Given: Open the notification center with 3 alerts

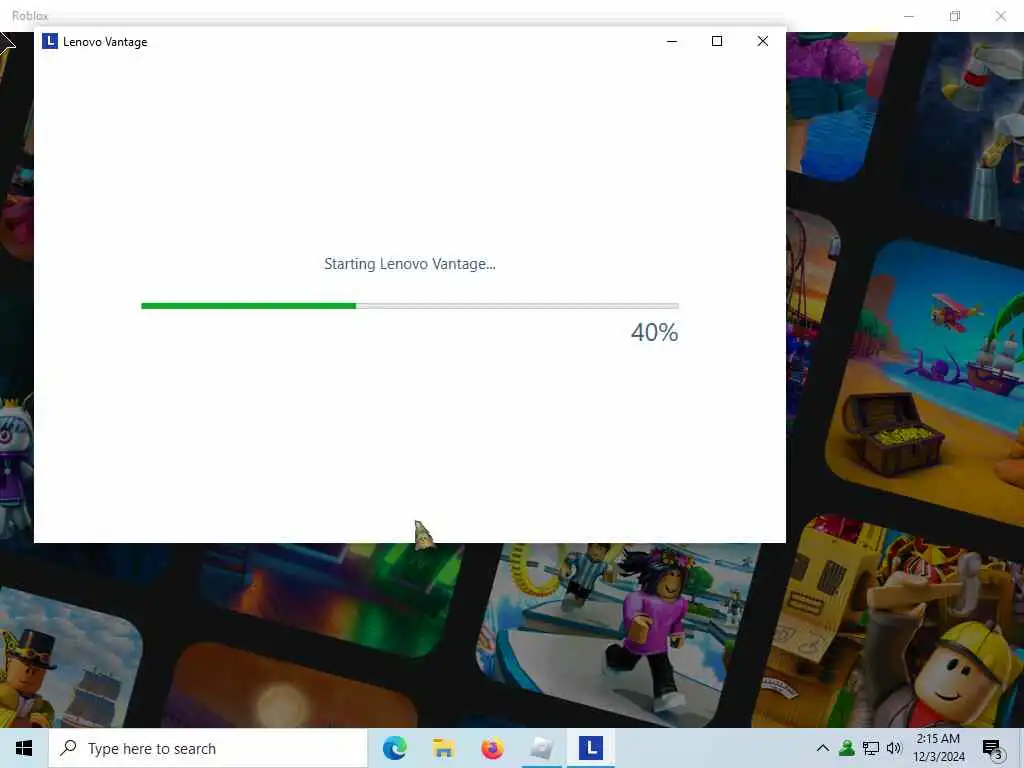Looking at the screenshot, I should point(992,749).
